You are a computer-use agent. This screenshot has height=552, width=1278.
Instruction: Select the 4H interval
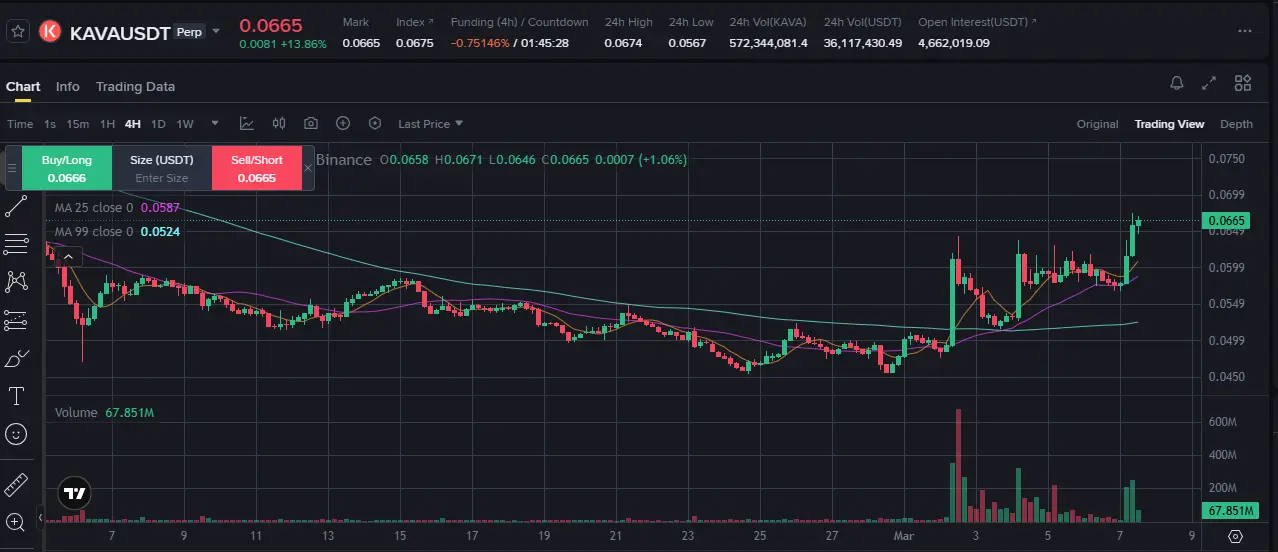(x=133, y=124)
